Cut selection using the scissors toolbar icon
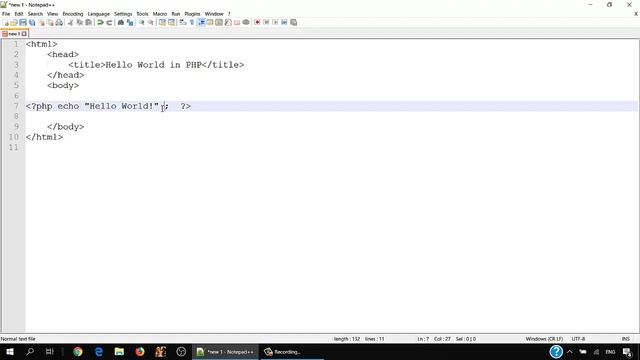The height and width of the screenshot is (360, 640). (x=70, y=22)
